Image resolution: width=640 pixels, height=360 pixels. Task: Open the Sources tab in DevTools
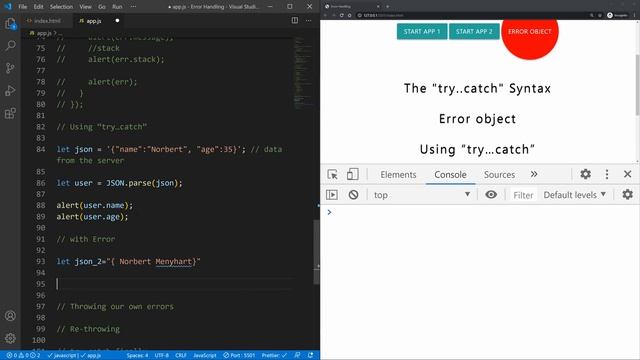(499, 174)
